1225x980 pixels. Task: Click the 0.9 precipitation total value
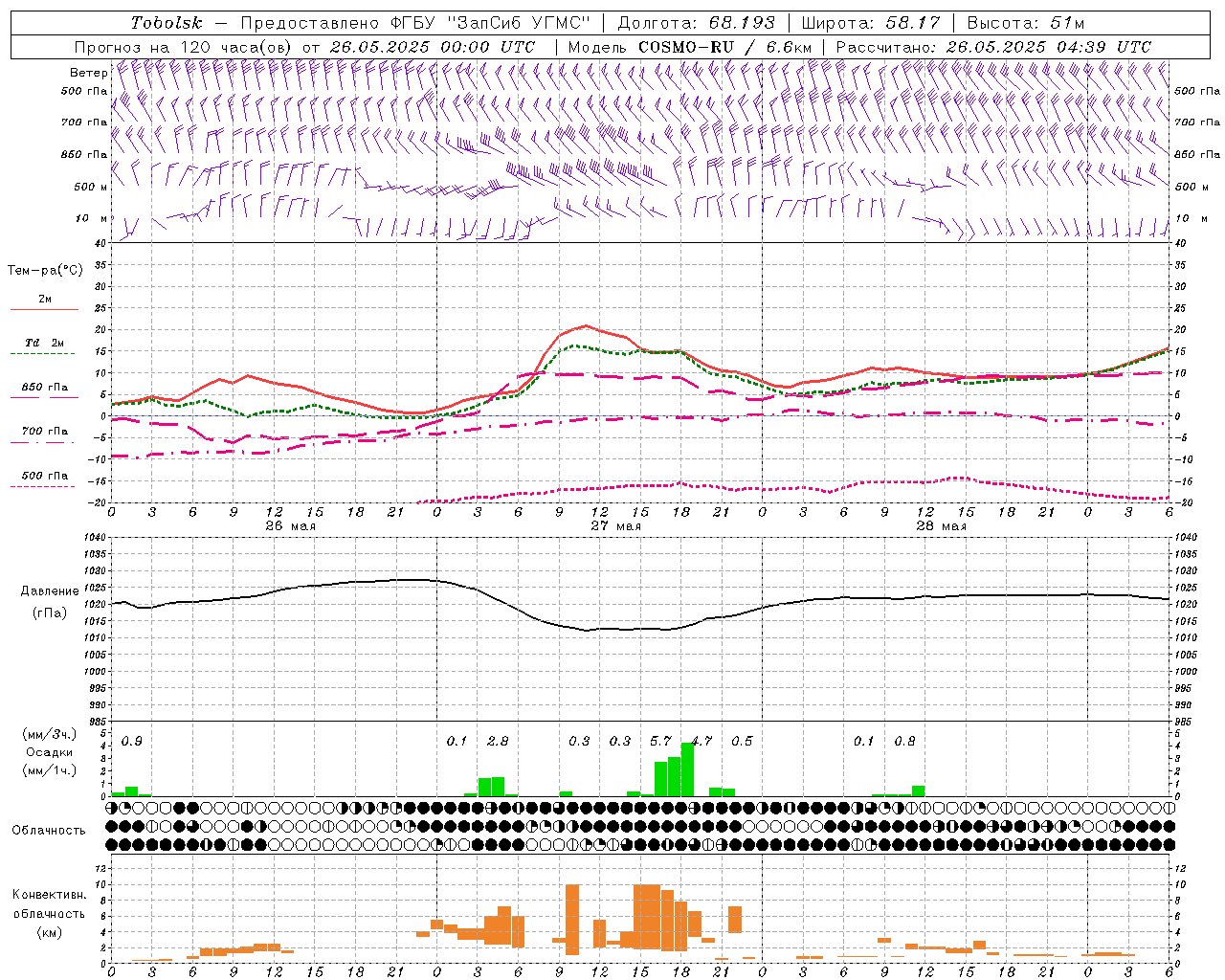click(x=132, y=741)
